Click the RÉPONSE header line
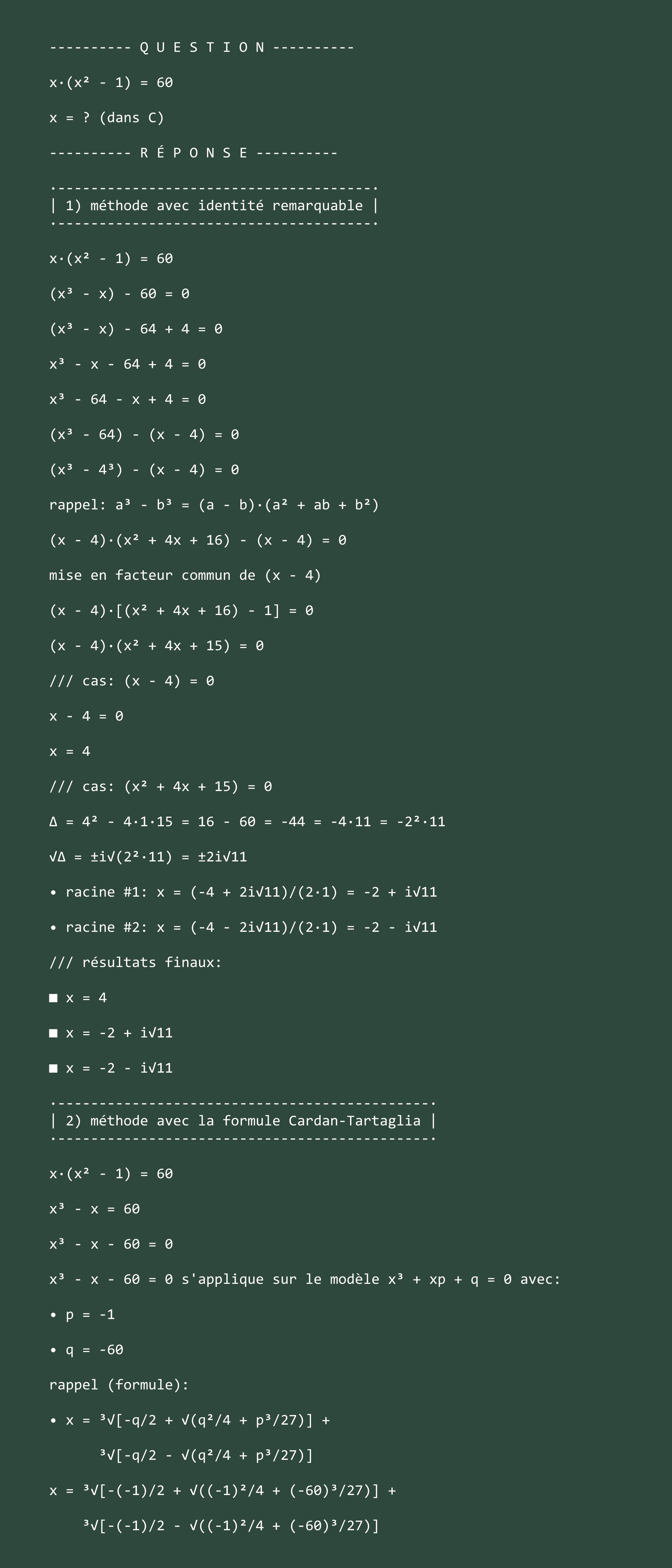Screen dimensions: 672x1568 point(194,153)
